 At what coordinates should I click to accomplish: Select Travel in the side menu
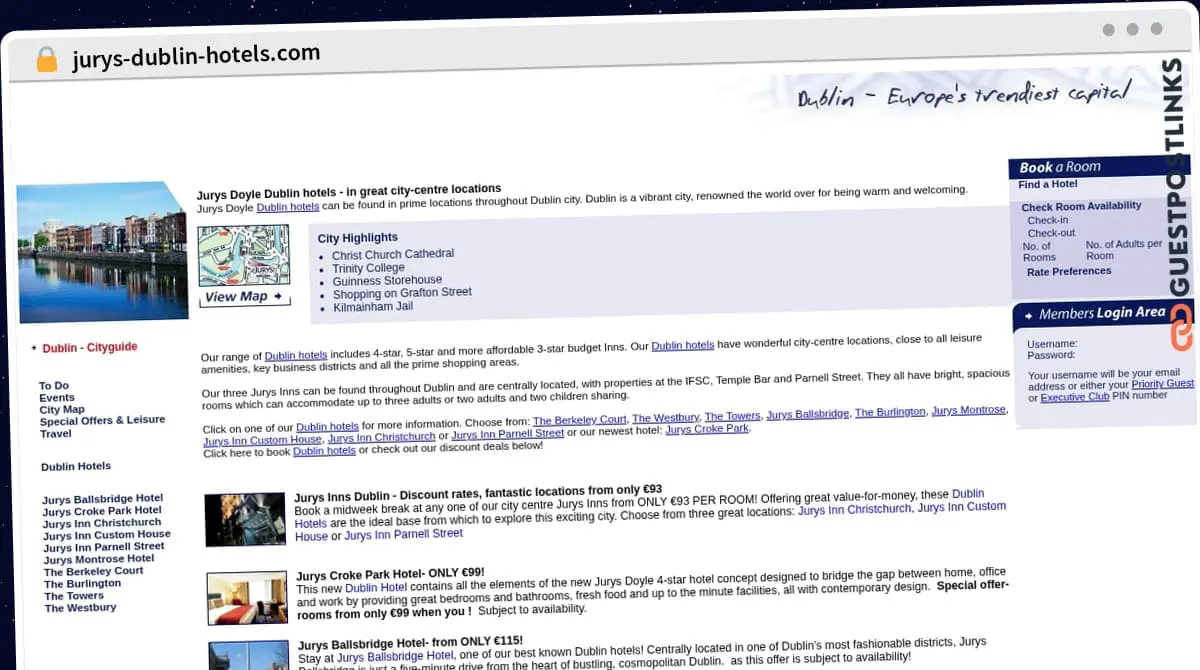pyautogui.click(x=56, y=433)
